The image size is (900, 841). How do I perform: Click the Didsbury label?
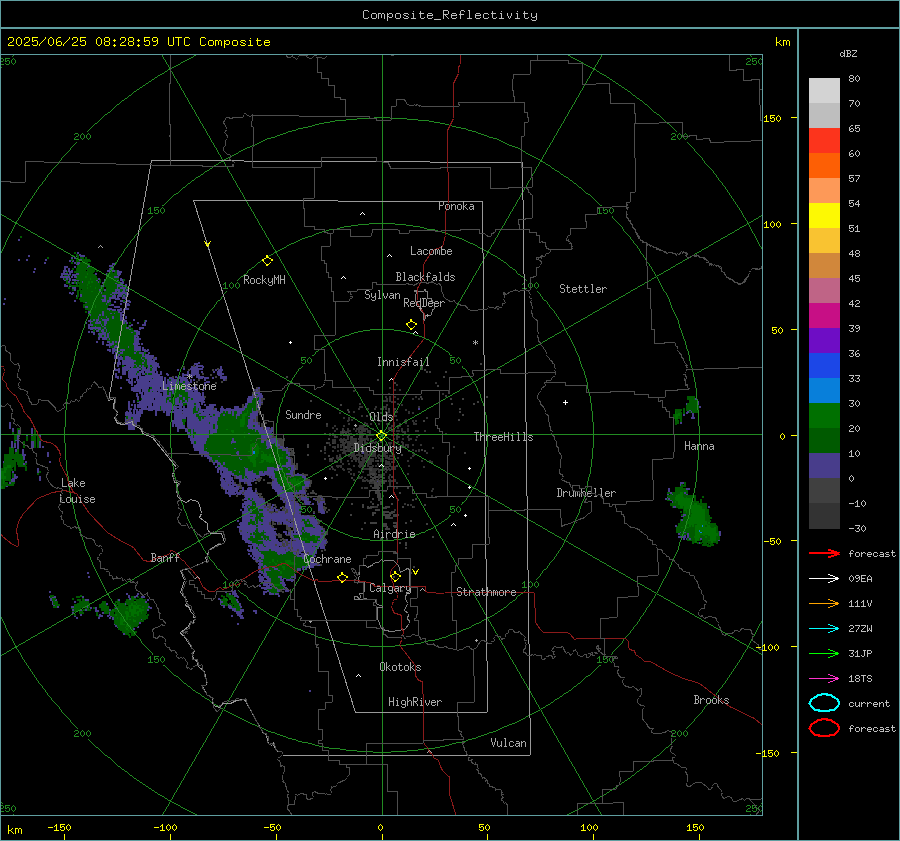tap(378, 448)
